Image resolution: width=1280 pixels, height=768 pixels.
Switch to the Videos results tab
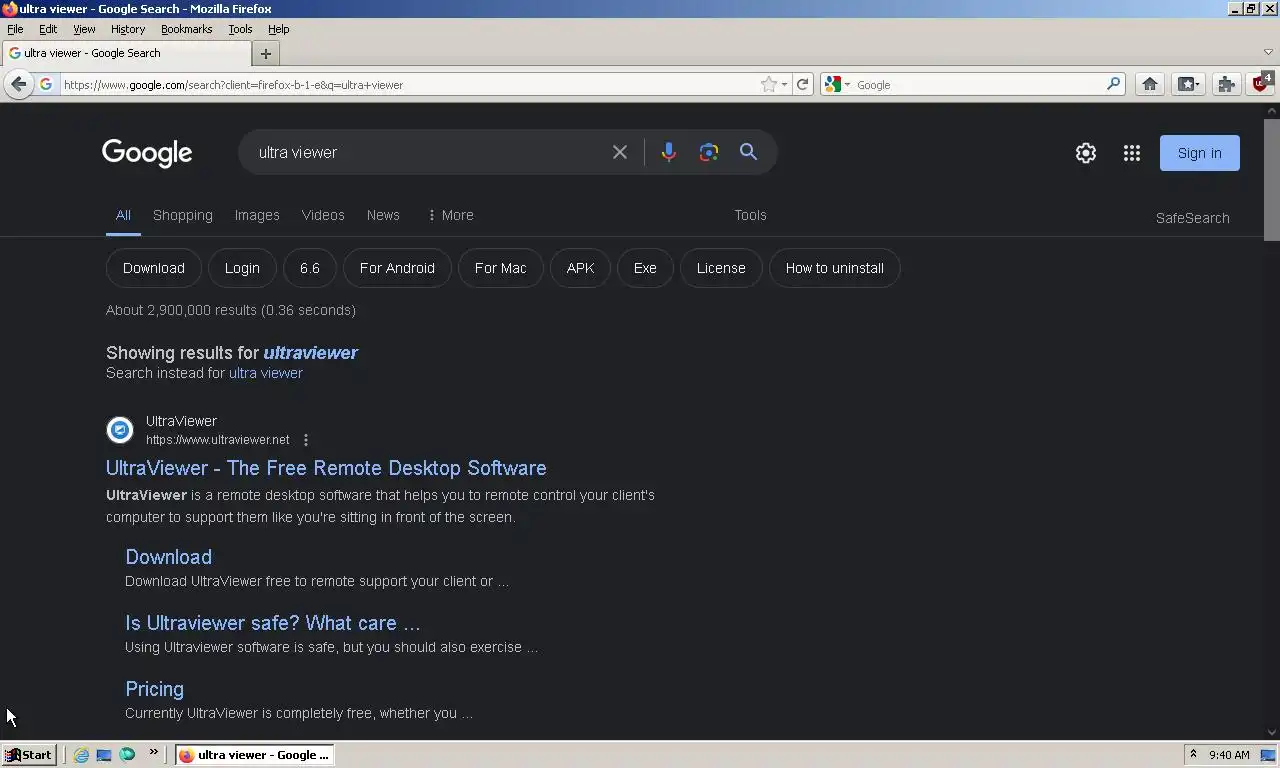[x=323, y=215]
